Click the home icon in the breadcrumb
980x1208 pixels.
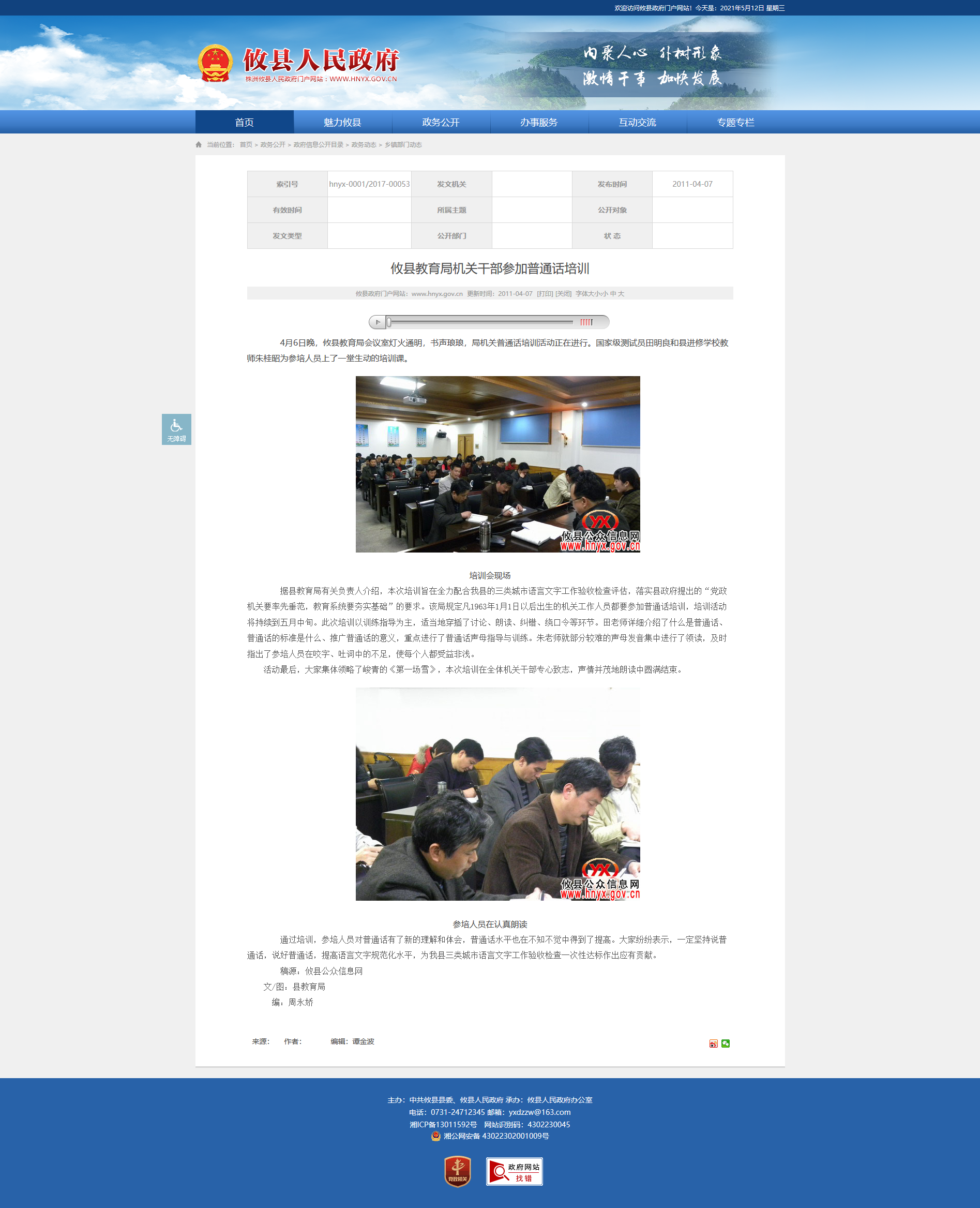coord(199,144)
